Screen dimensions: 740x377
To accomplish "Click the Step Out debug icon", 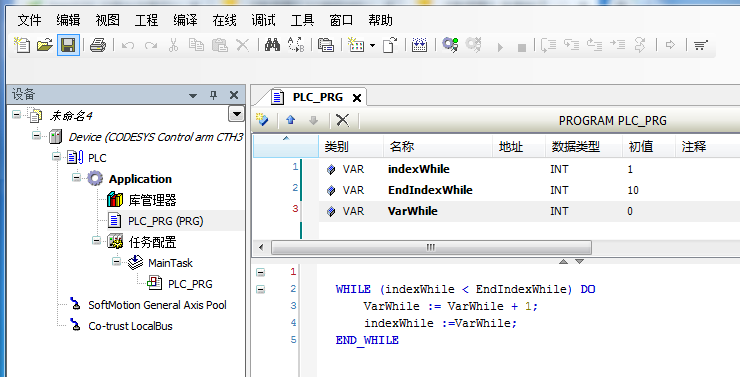I will coord(595,45).
